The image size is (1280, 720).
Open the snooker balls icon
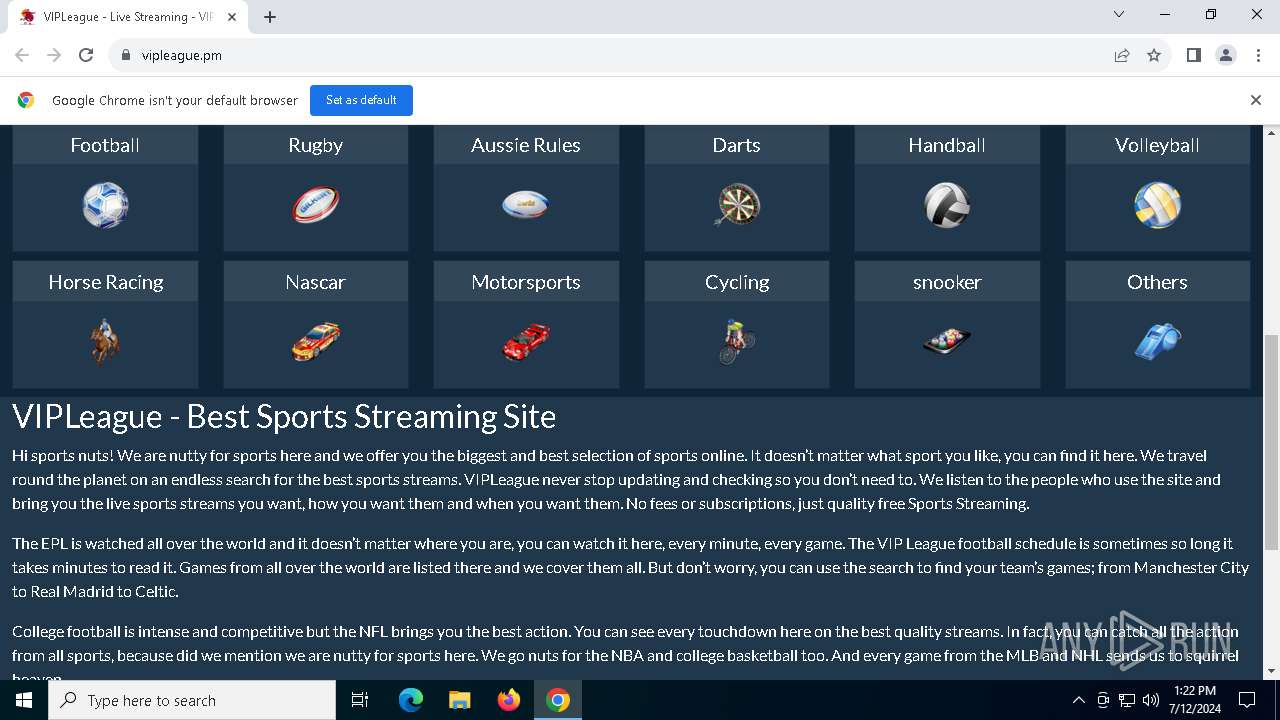coord(947,342)
